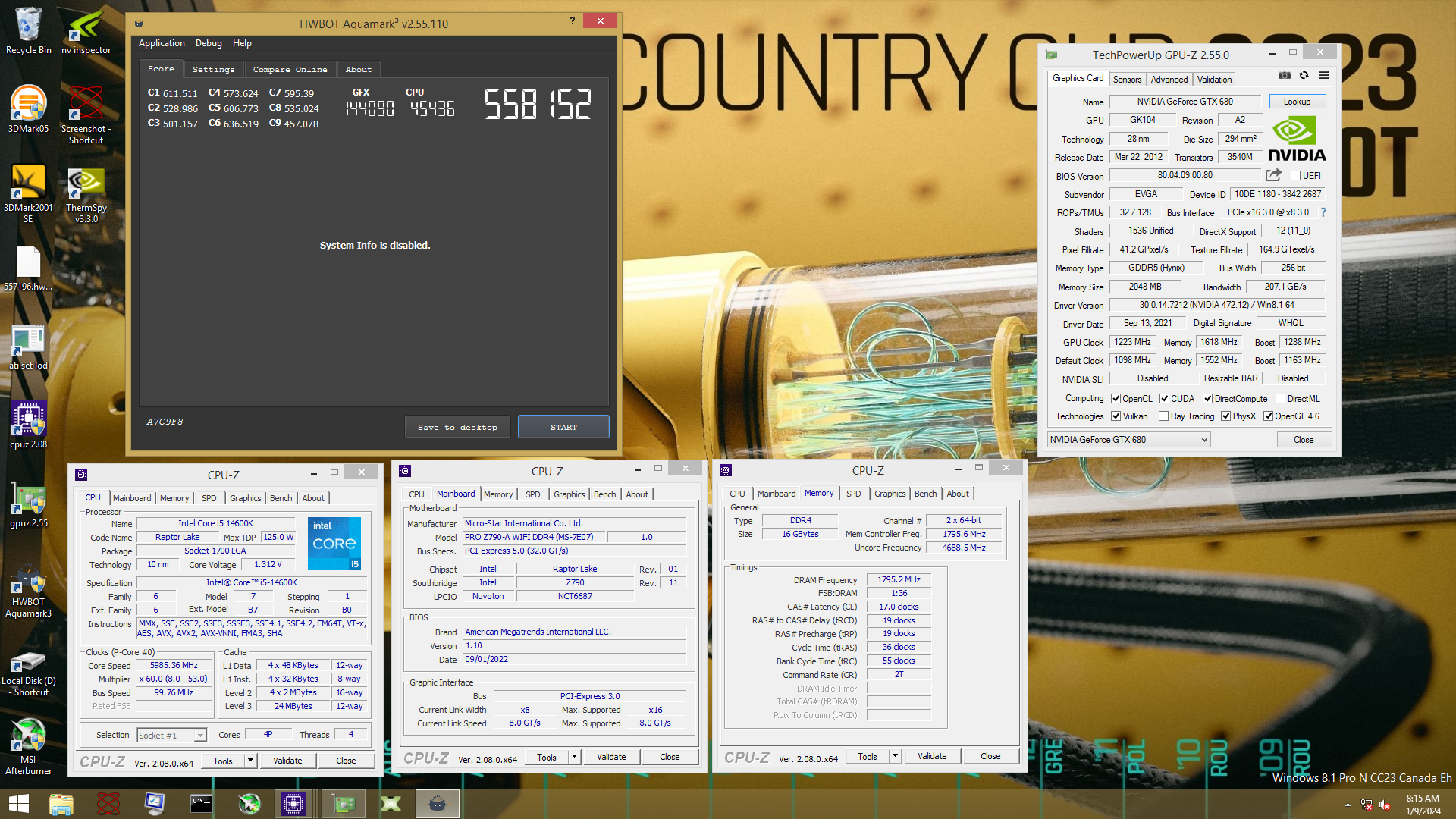1456x819 pixels.
Task: Launch 3DMark2001 SE desktop icon
Action: point(29,193)
